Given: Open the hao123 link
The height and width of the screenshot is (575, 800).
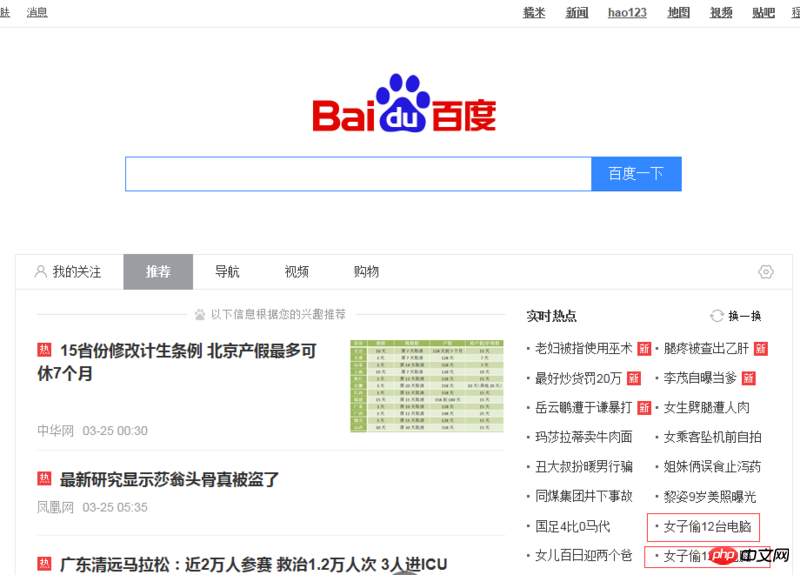Looking at the screenshot, I should click(x=627, y=12).
